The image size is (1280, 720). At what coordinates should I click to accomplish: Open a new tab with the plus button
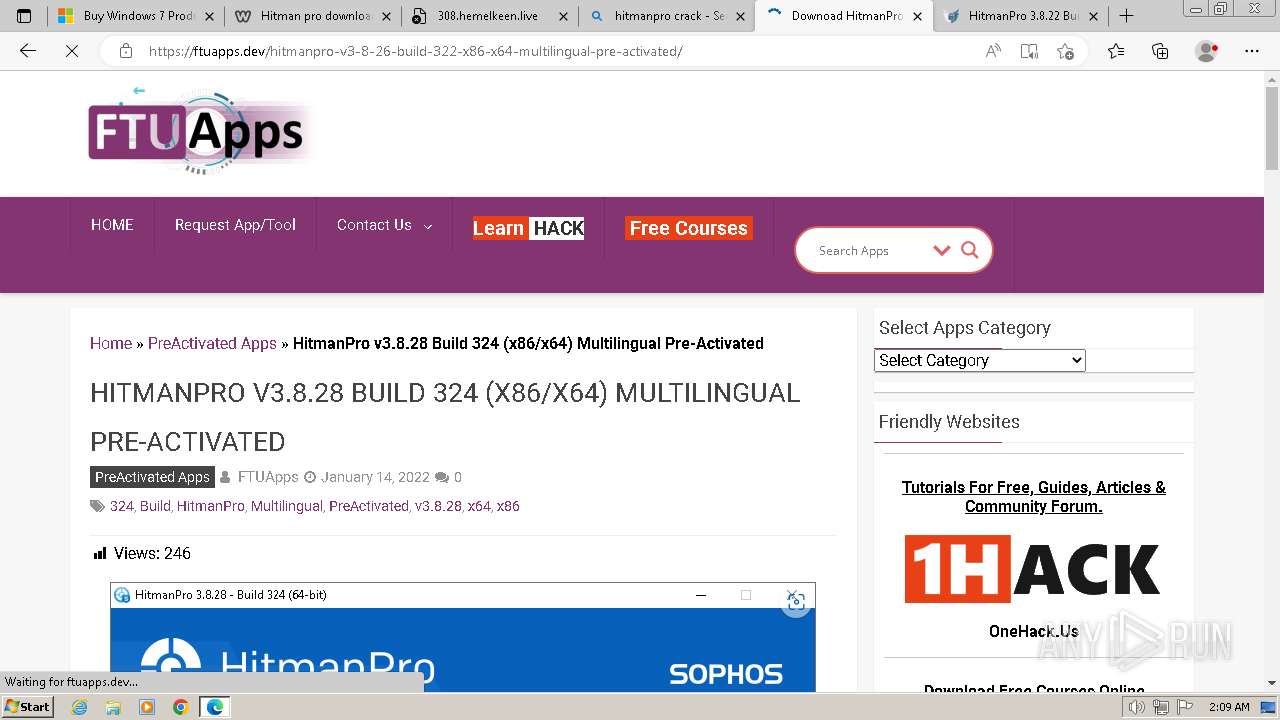point(1126,16)
